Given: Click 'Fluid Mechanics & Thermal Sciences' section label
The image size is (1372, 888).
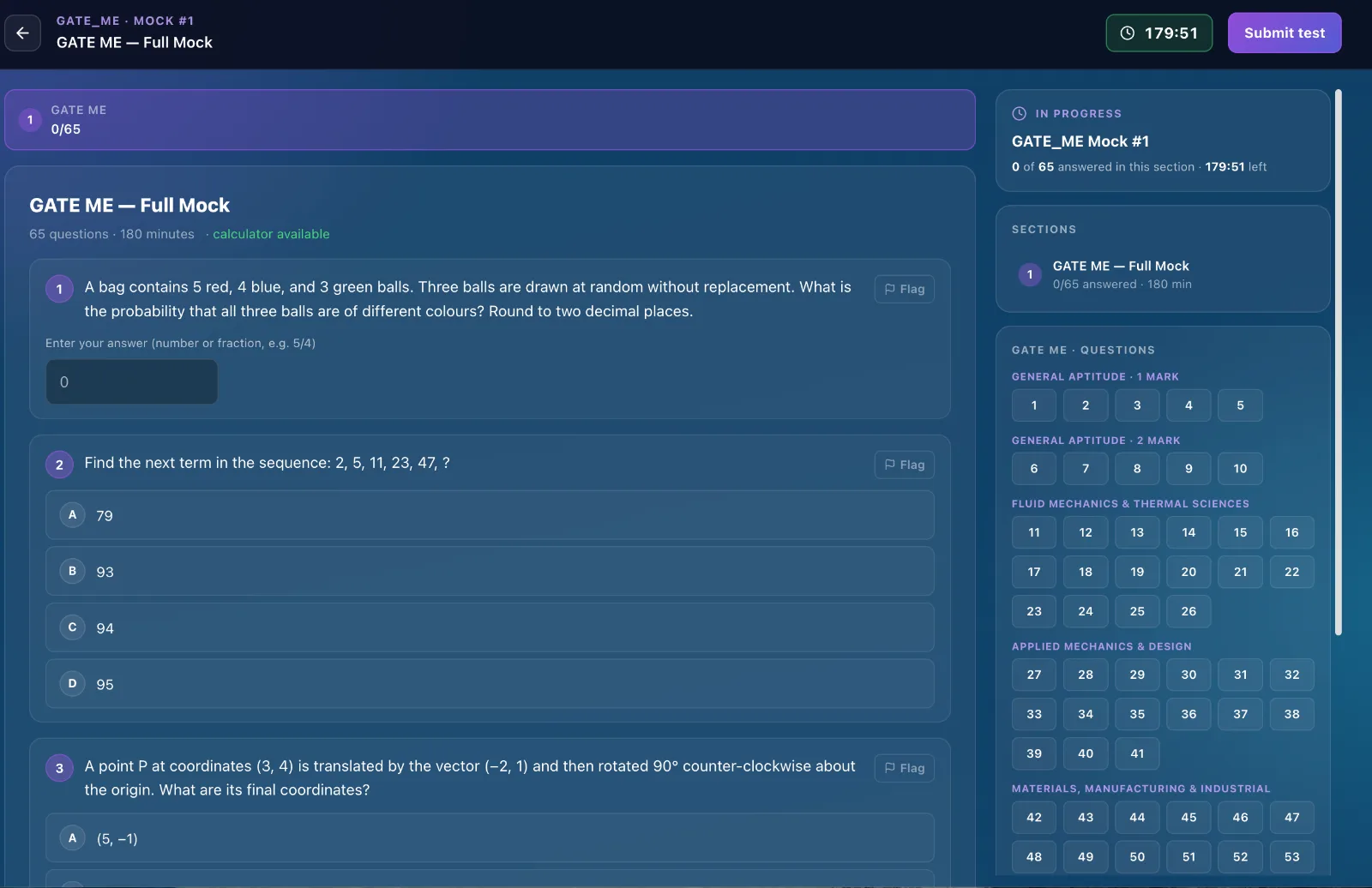Looking at the screenshot, I should point(1130,504).
